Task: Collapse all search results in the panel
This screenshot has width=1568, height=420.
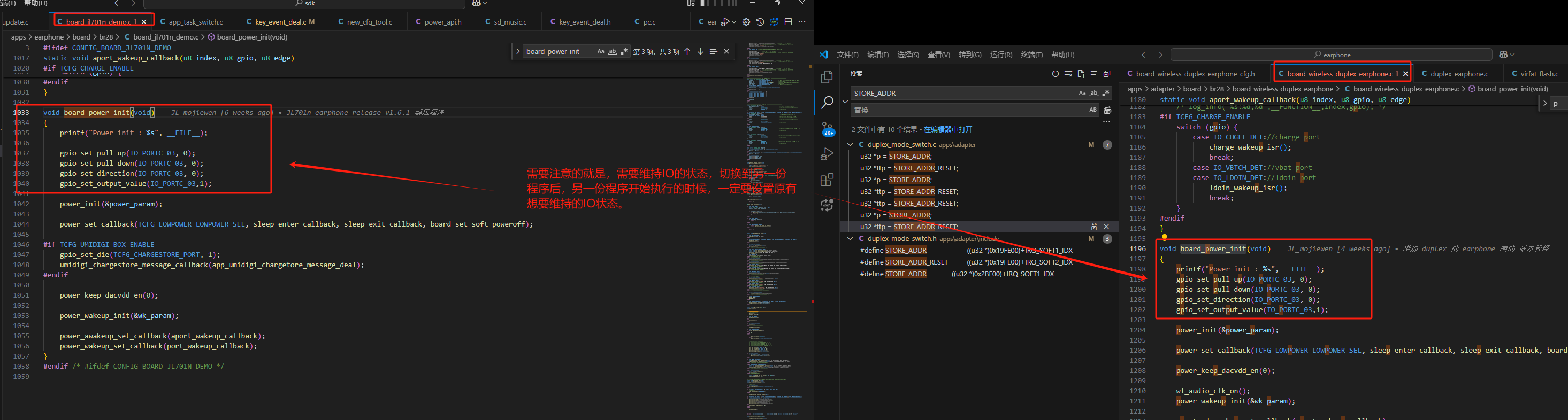Action: click(x=1107, y=74)
